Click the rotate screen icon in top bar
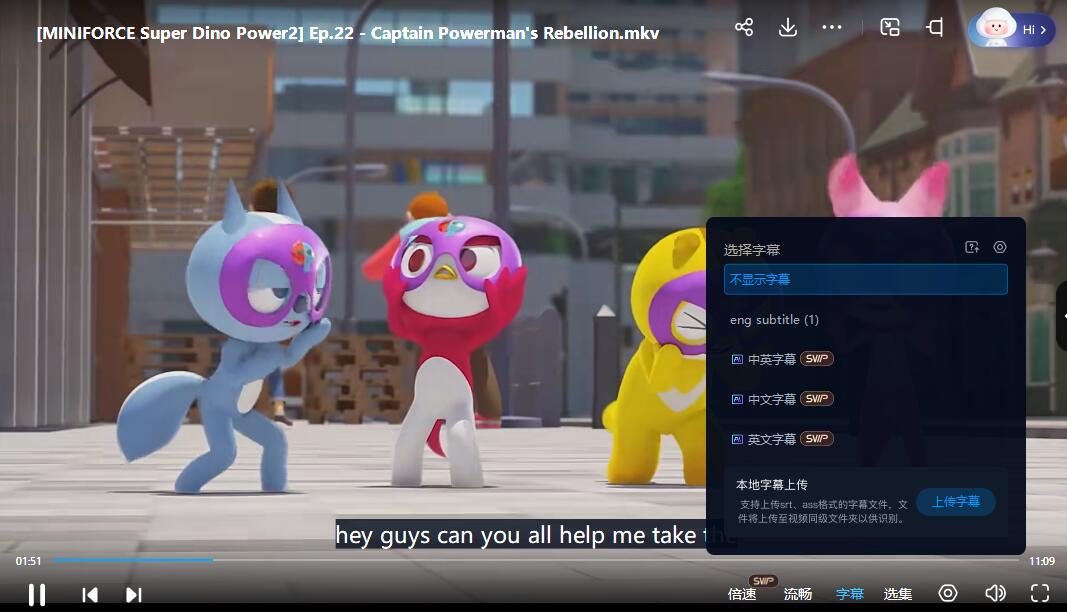 (935, 27)
